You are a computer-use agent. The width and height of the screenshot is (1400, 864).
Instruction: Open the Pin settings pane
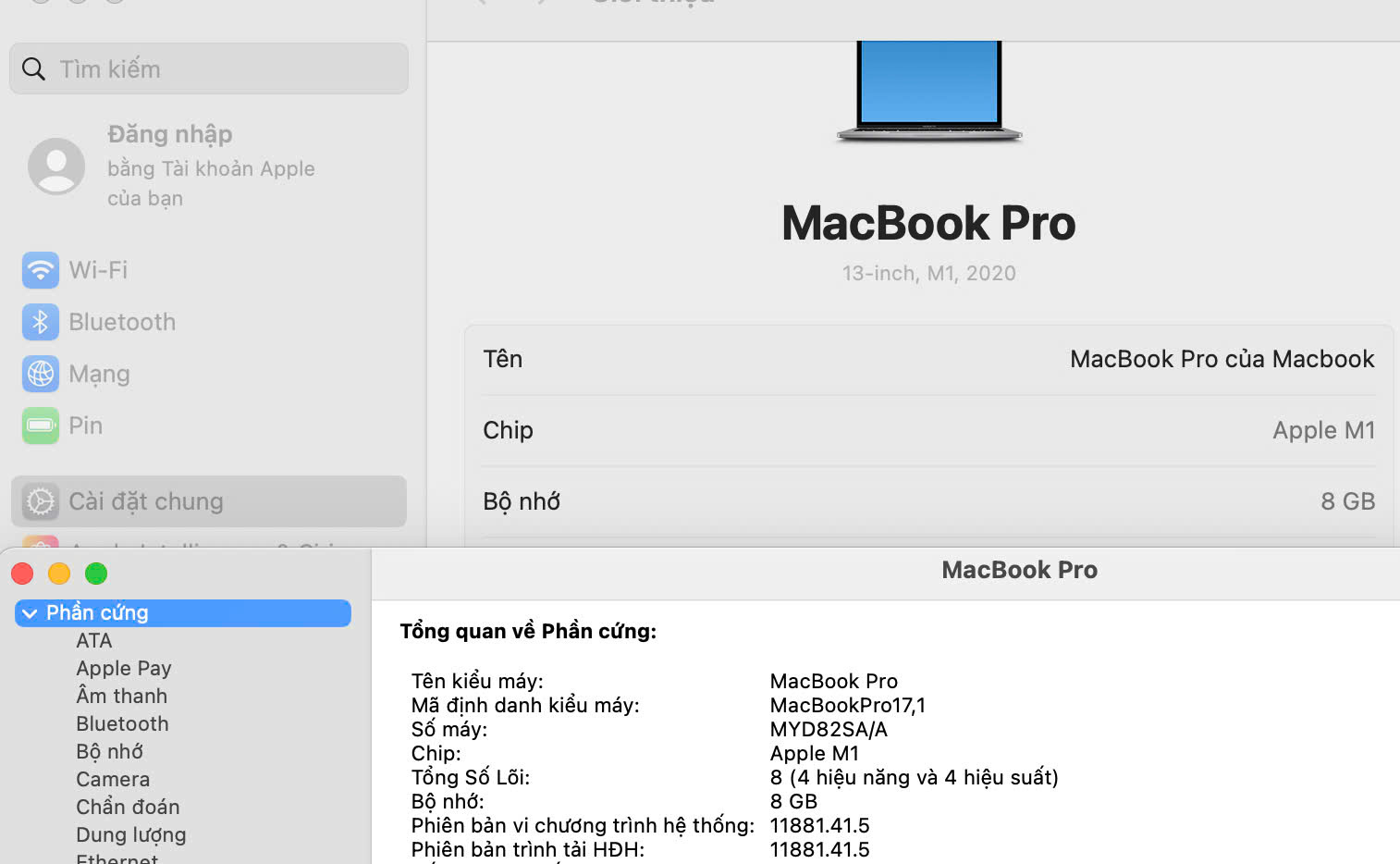pyautogui.click(x=209, y=426)
